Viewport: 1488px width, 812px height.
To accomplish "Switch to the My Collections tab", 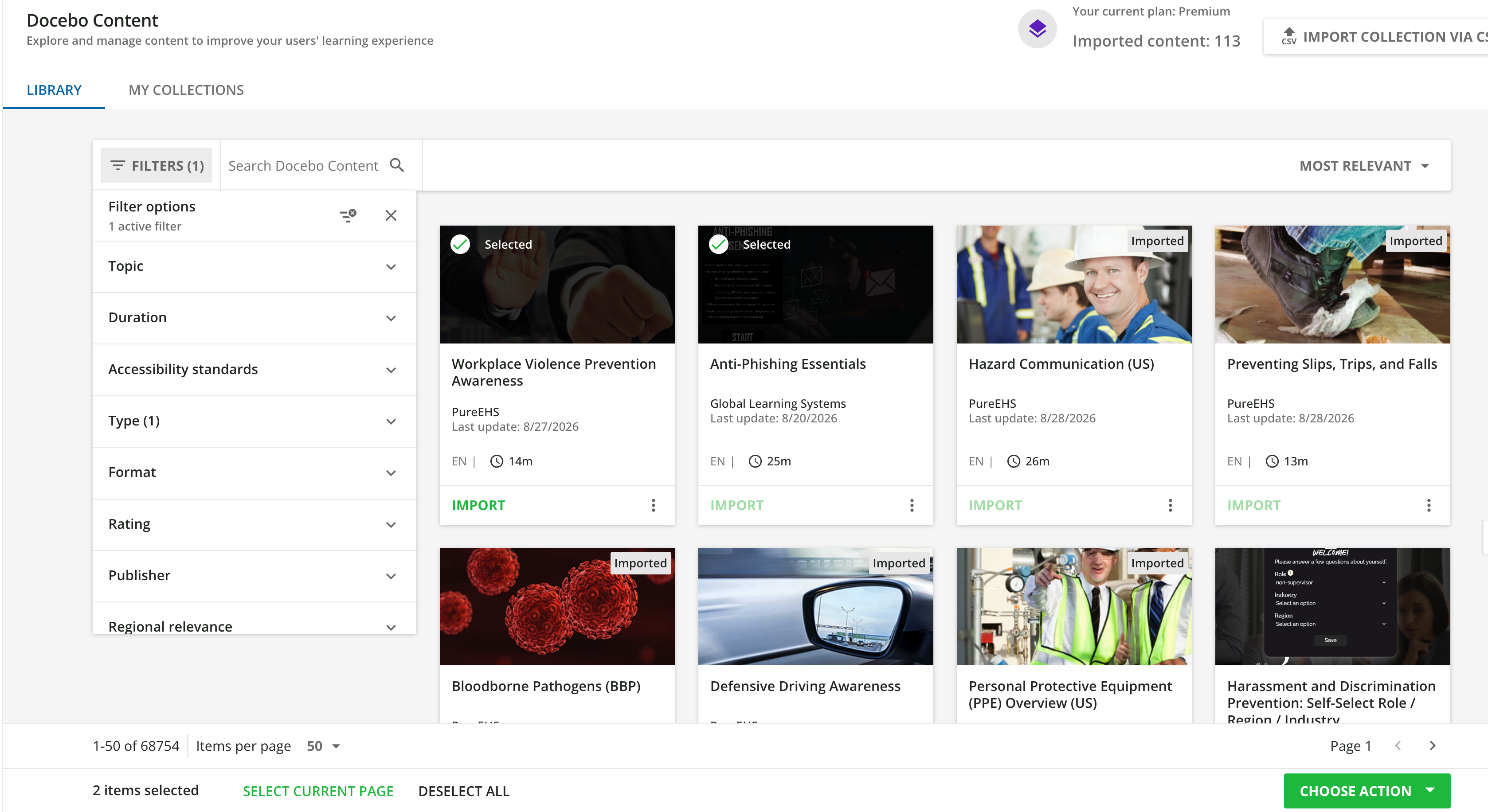I will 186,90.
